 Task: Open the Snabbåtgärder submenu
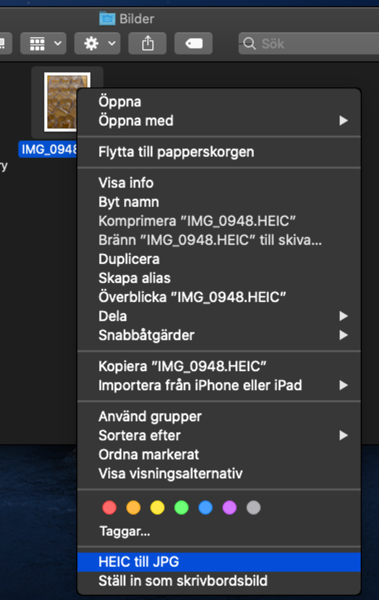pos(219,335)
